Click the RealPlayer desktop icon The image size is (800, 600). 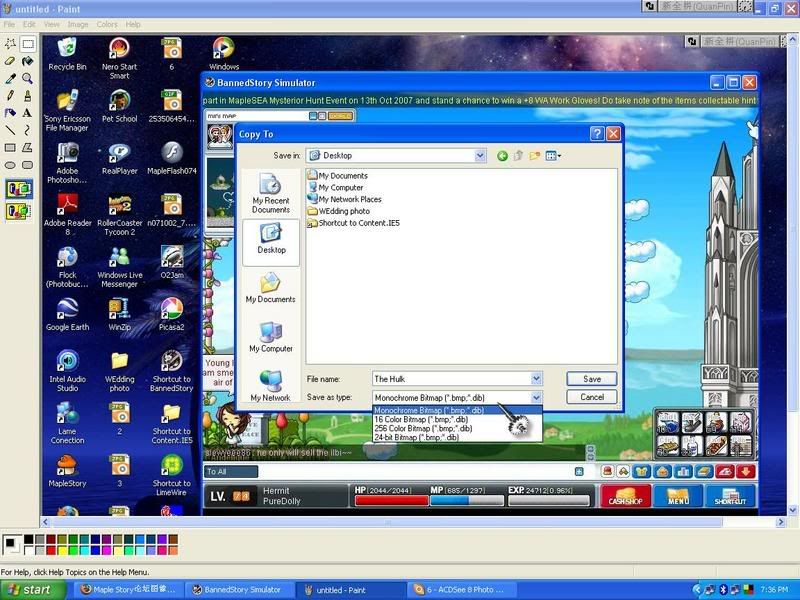pos(119,159)
